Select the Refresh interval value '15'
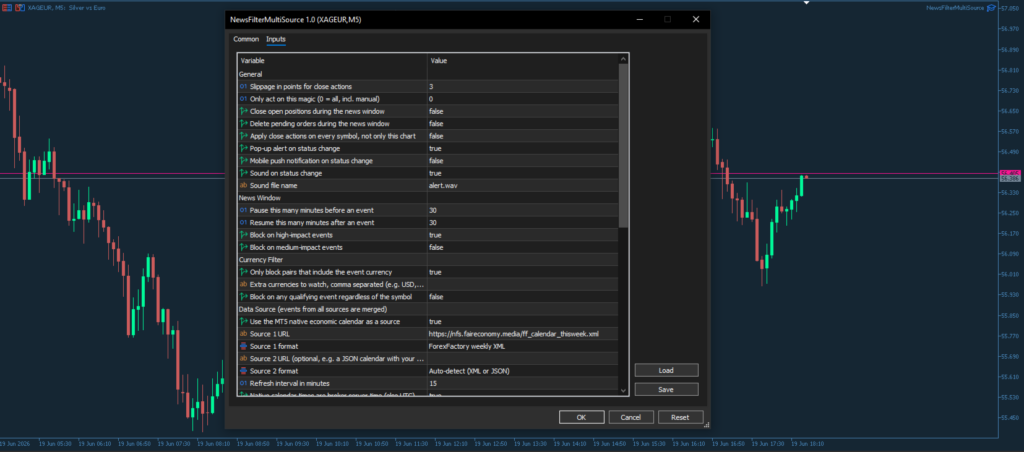 coord(522,383)
